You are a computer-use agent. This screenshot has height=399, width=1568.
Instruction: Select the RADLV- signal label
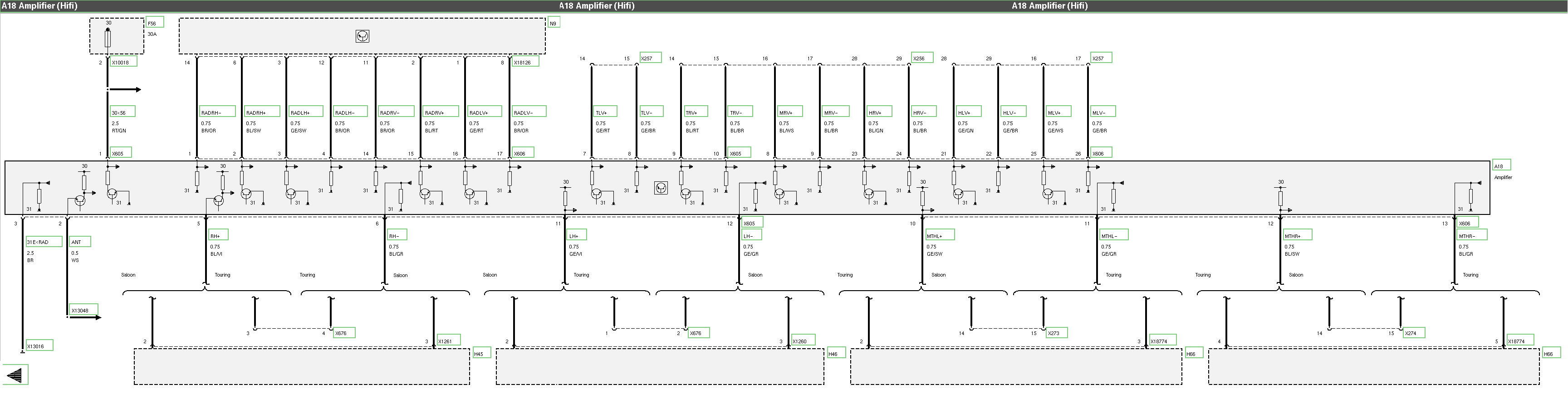point(529,112)
